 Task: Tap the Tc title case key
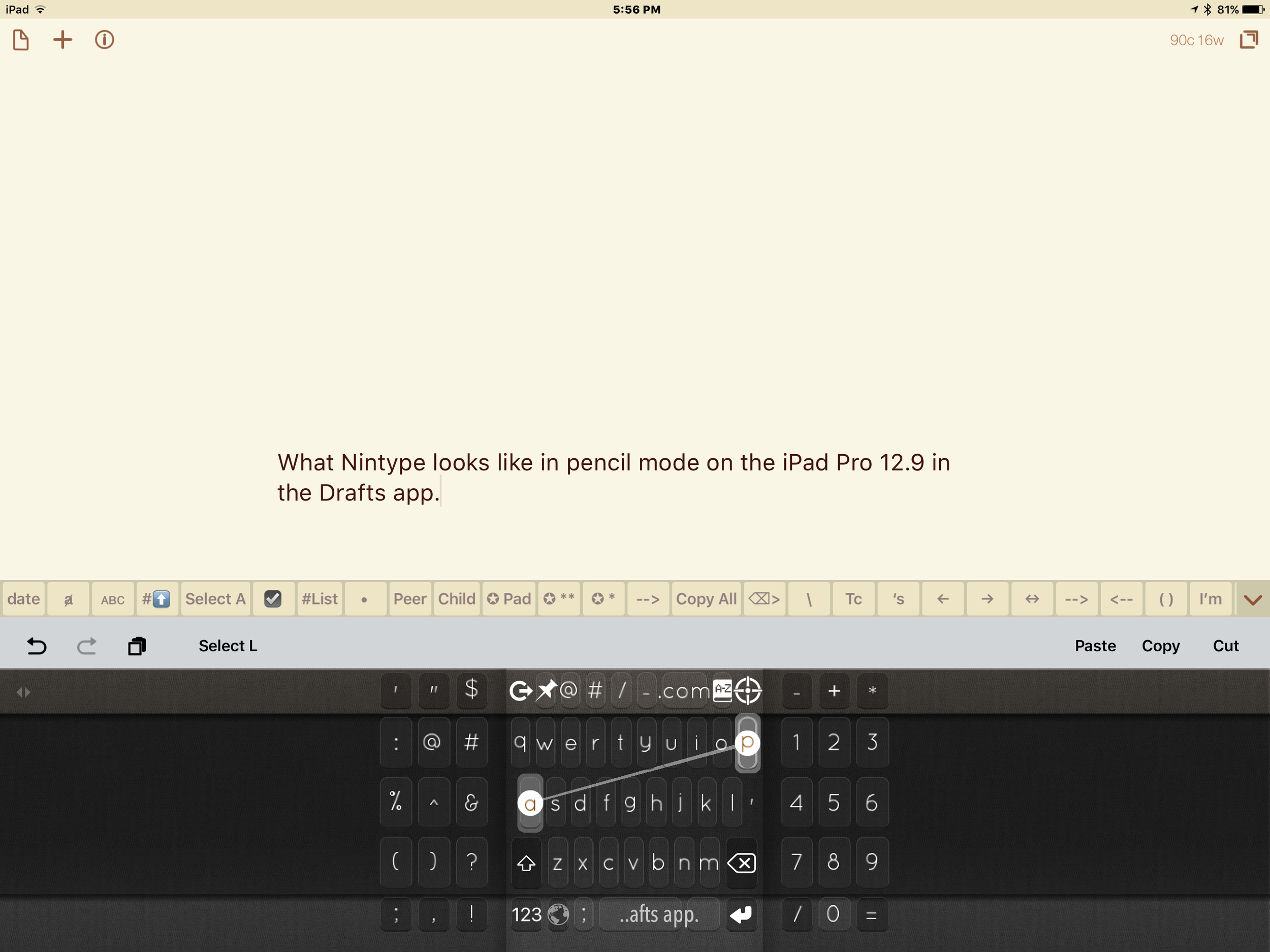[854, 599]
